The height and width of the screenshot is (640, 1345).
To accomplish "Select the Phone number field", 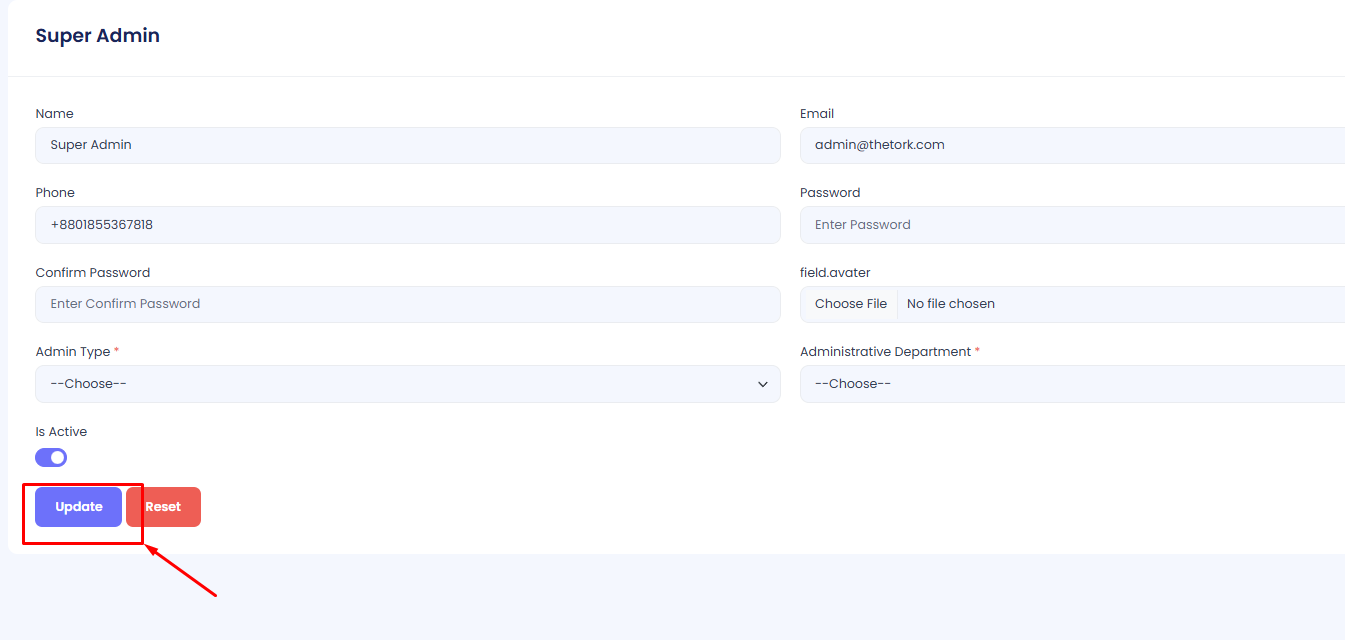I will 407,225.
